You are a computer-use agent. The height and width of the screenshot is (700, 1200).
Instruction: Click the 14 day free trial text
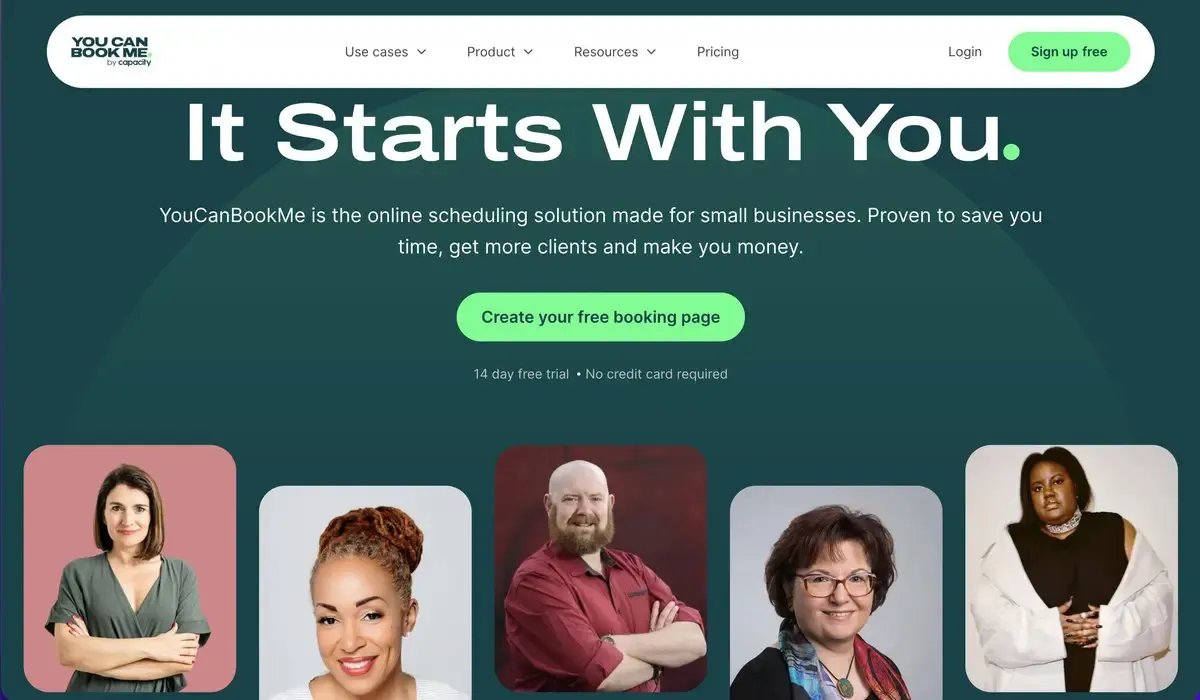tap(521, 374)
